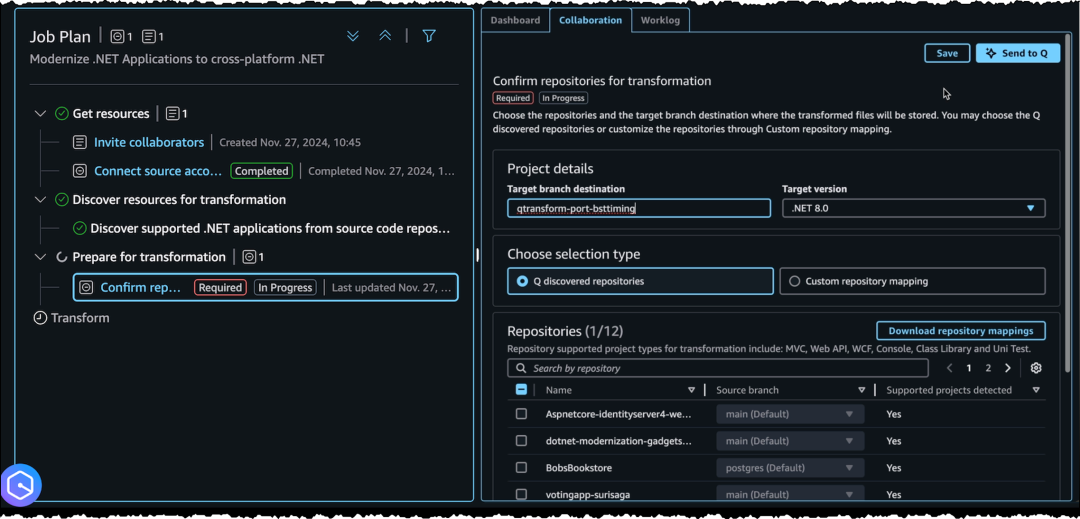The width and height of the screenshot is (1080, 519).
Task: Click search magnifier in repository search
Action: tap(521, 368)
